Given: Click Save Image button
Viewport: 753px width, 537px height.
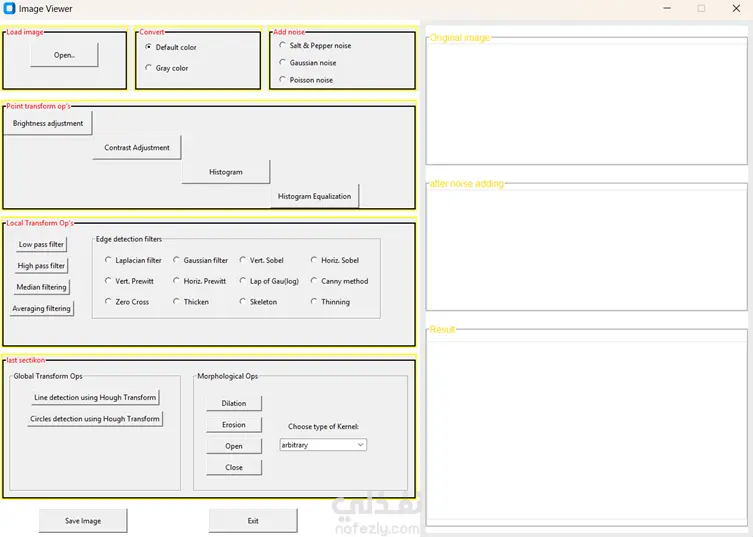Looking at the screenshot, I should click(83, 521).
